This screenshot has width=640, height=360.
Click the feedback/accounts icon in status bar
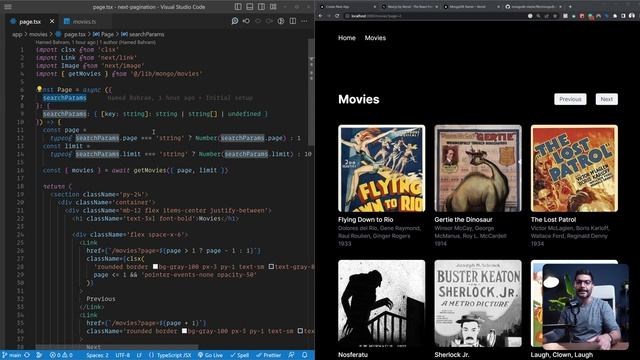(x=291, y=355)
